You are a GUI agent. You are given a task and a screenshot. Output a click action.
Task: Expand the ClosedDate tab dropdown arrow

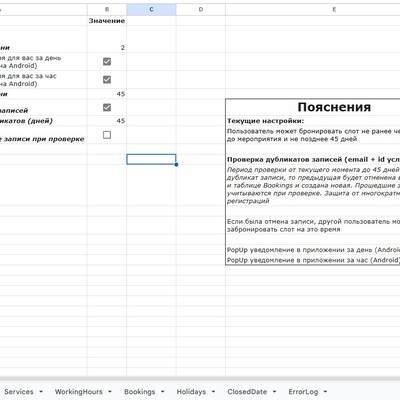click(x=274, y=392)
